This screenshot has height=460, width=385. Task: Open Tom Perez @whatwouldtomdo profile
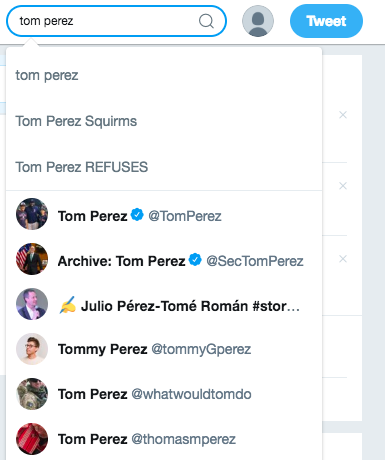click(x=164, y=394)
